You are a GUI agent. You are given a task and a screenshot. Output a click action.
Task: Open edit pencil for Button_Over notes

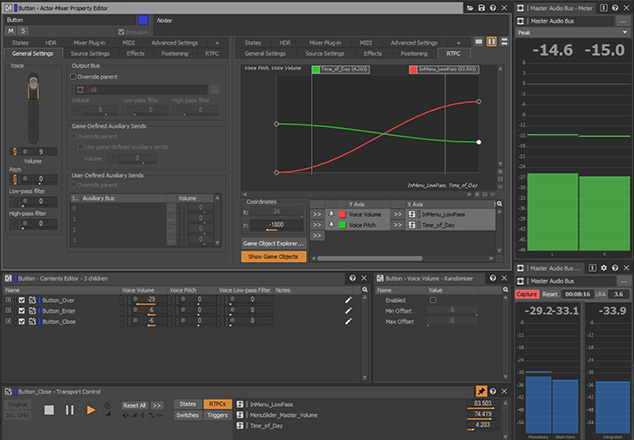point(349,299)
